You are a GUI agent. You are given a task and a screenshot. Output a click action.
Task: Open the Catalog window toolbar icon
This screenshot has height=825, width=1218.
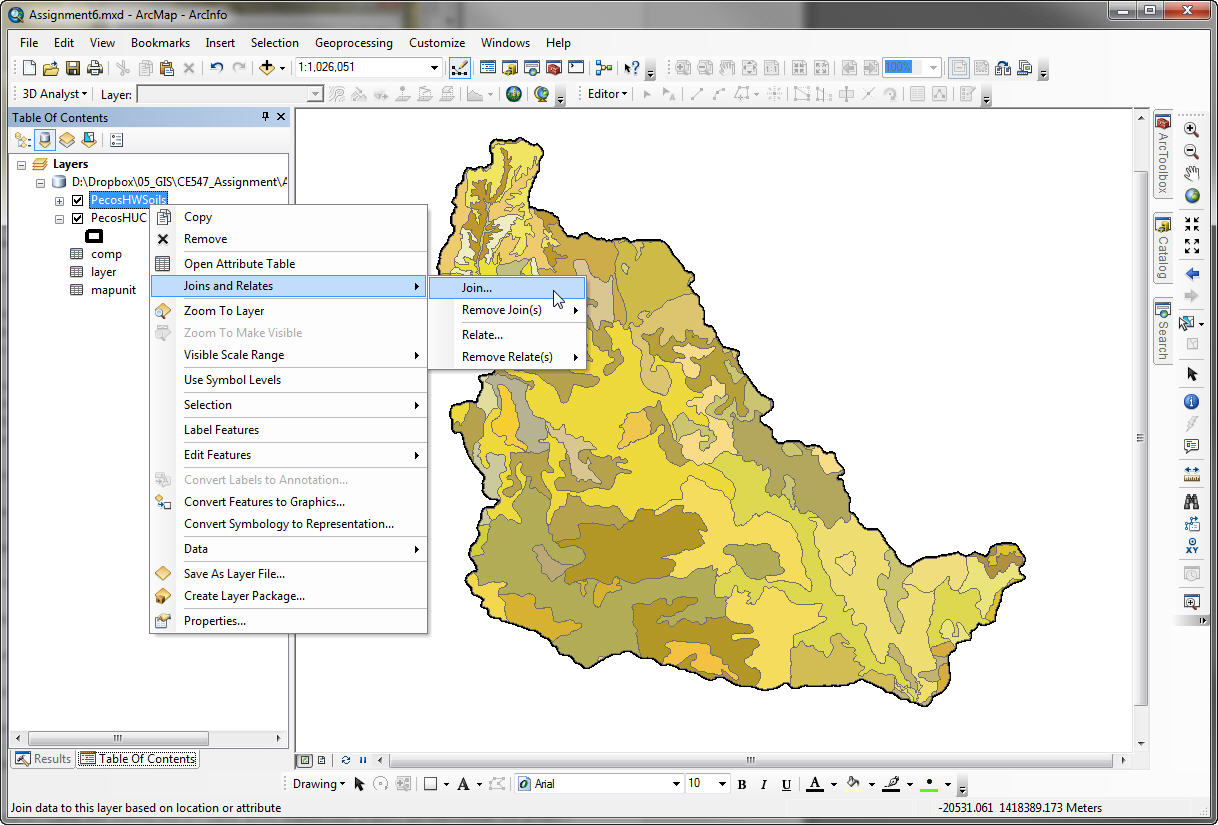[x=510, y=68]
